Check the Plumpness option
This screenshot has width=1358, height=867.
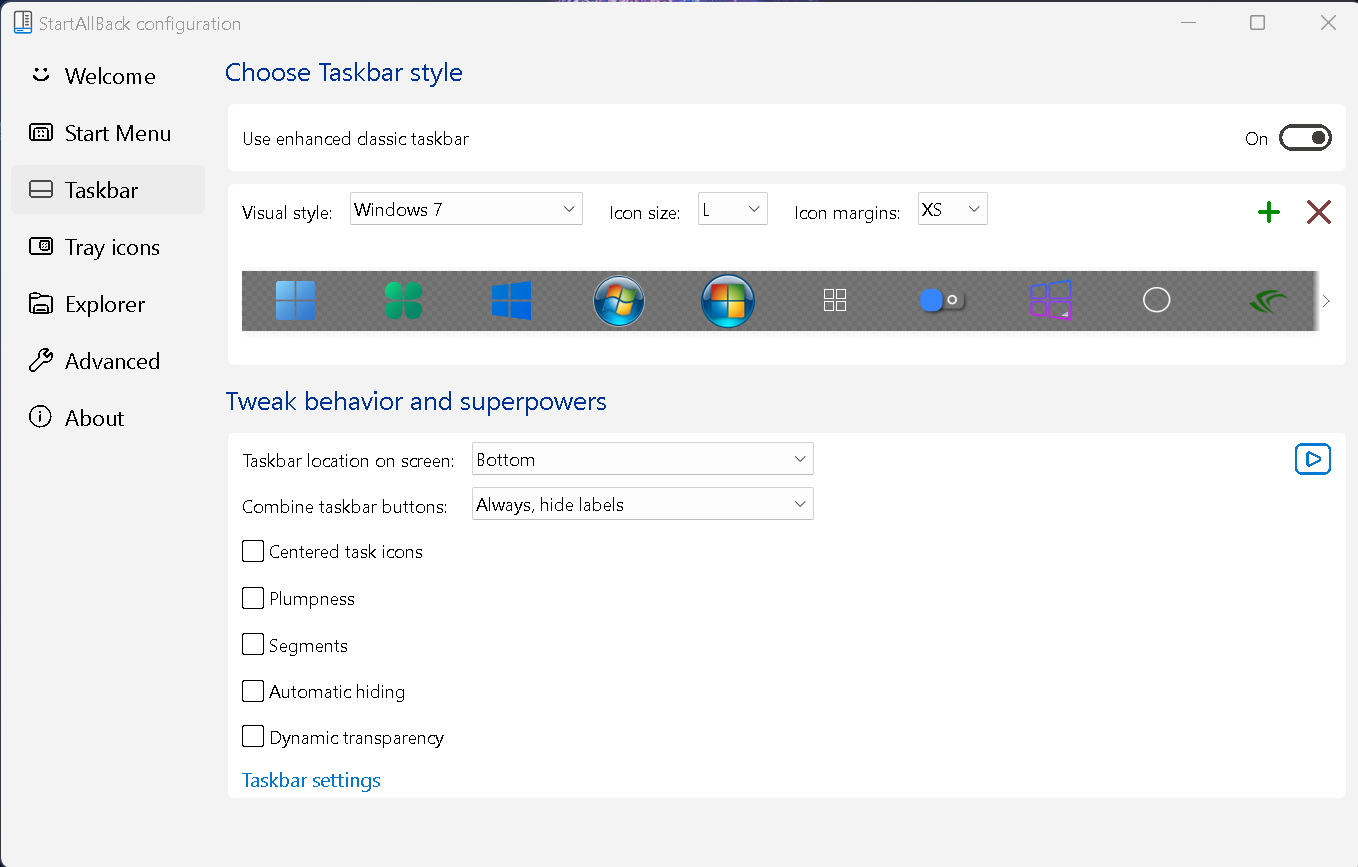(253, 598)
